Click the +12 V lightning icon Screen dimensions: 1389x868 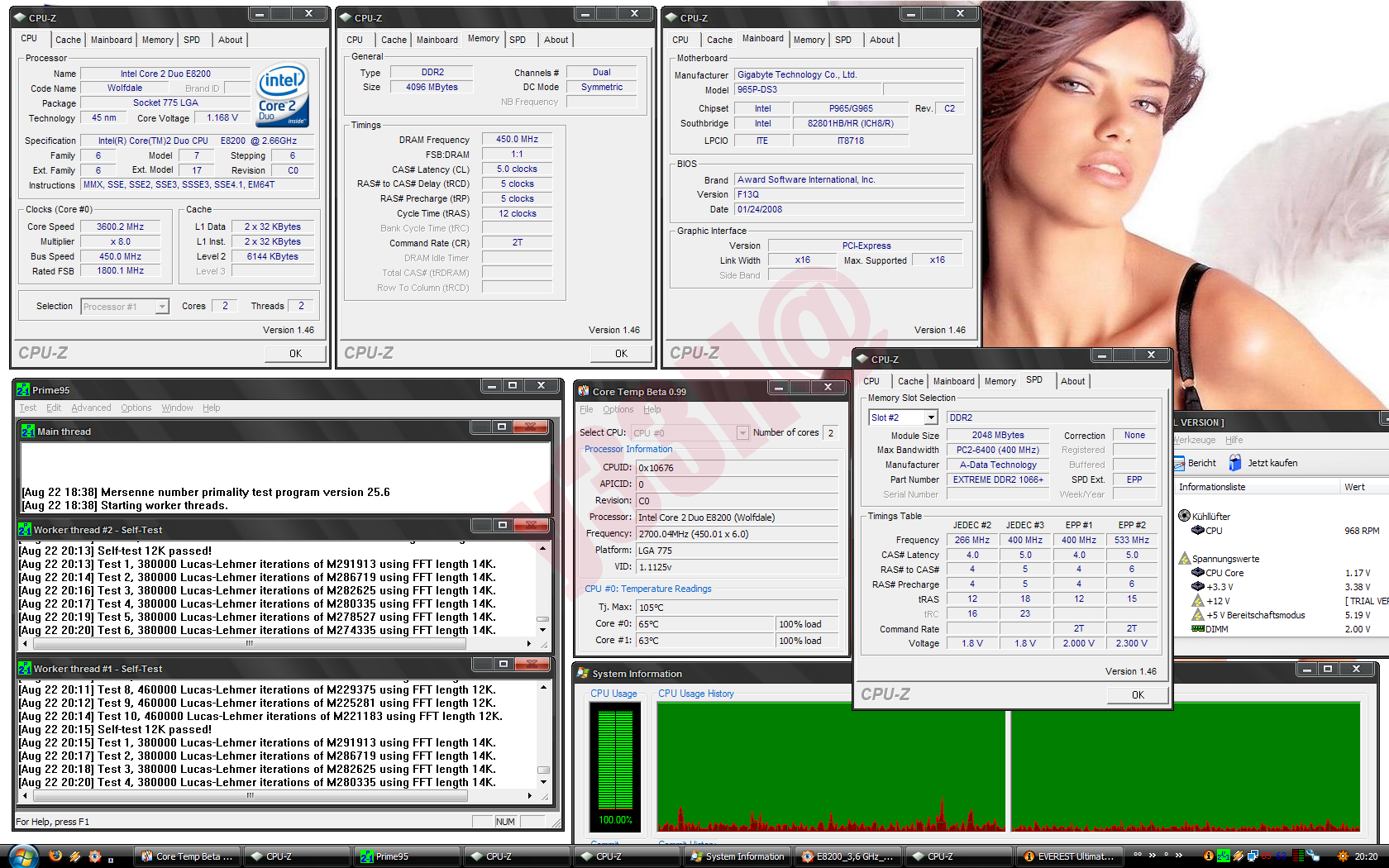1198,601
